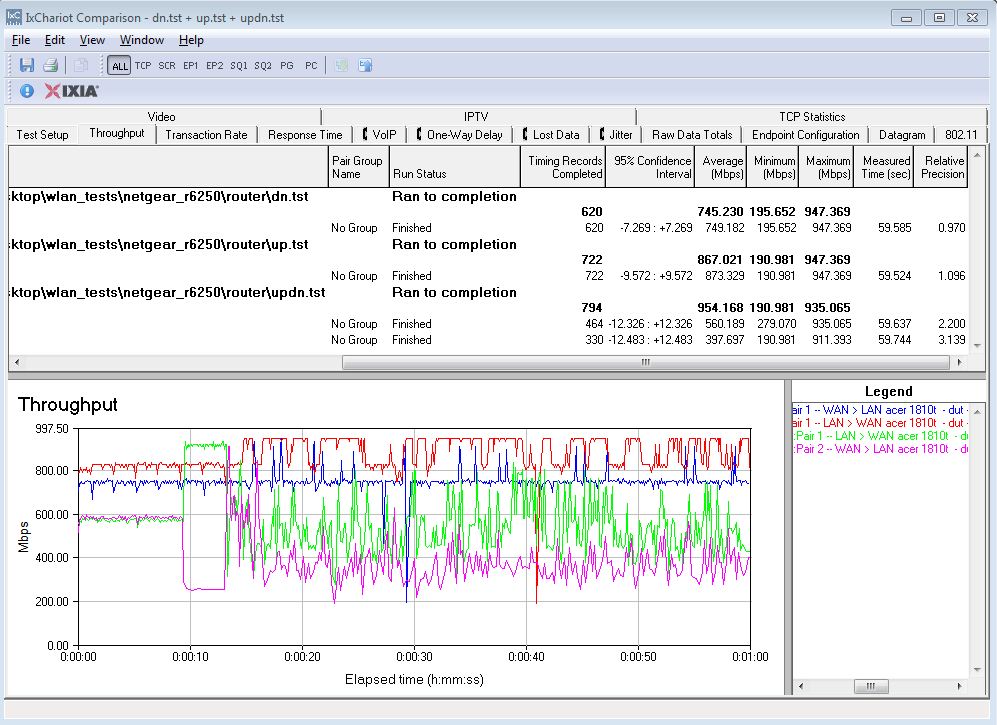Select the EP1 filter button

191,66
